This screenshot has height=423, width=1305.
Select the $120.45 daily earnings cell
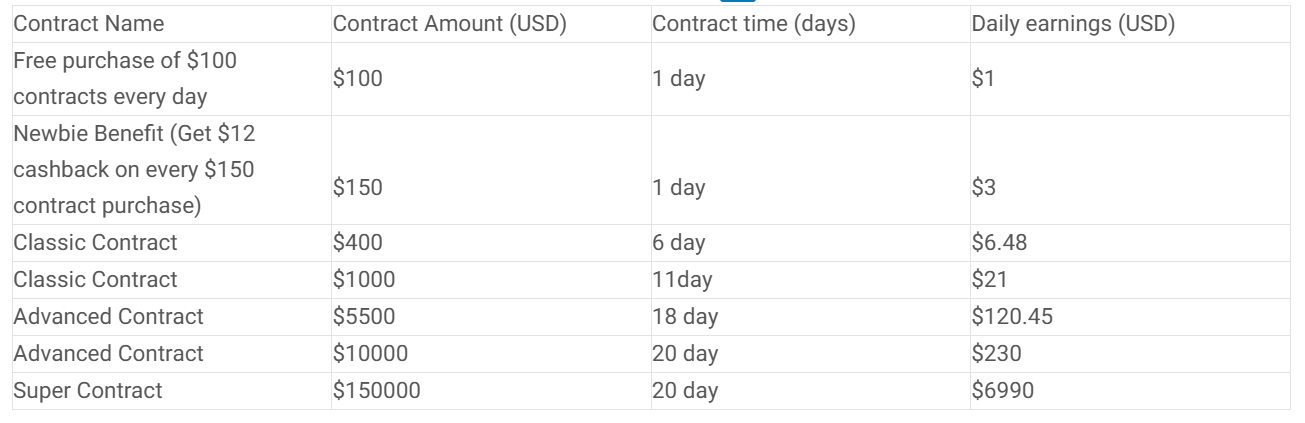click(1012, 317)
